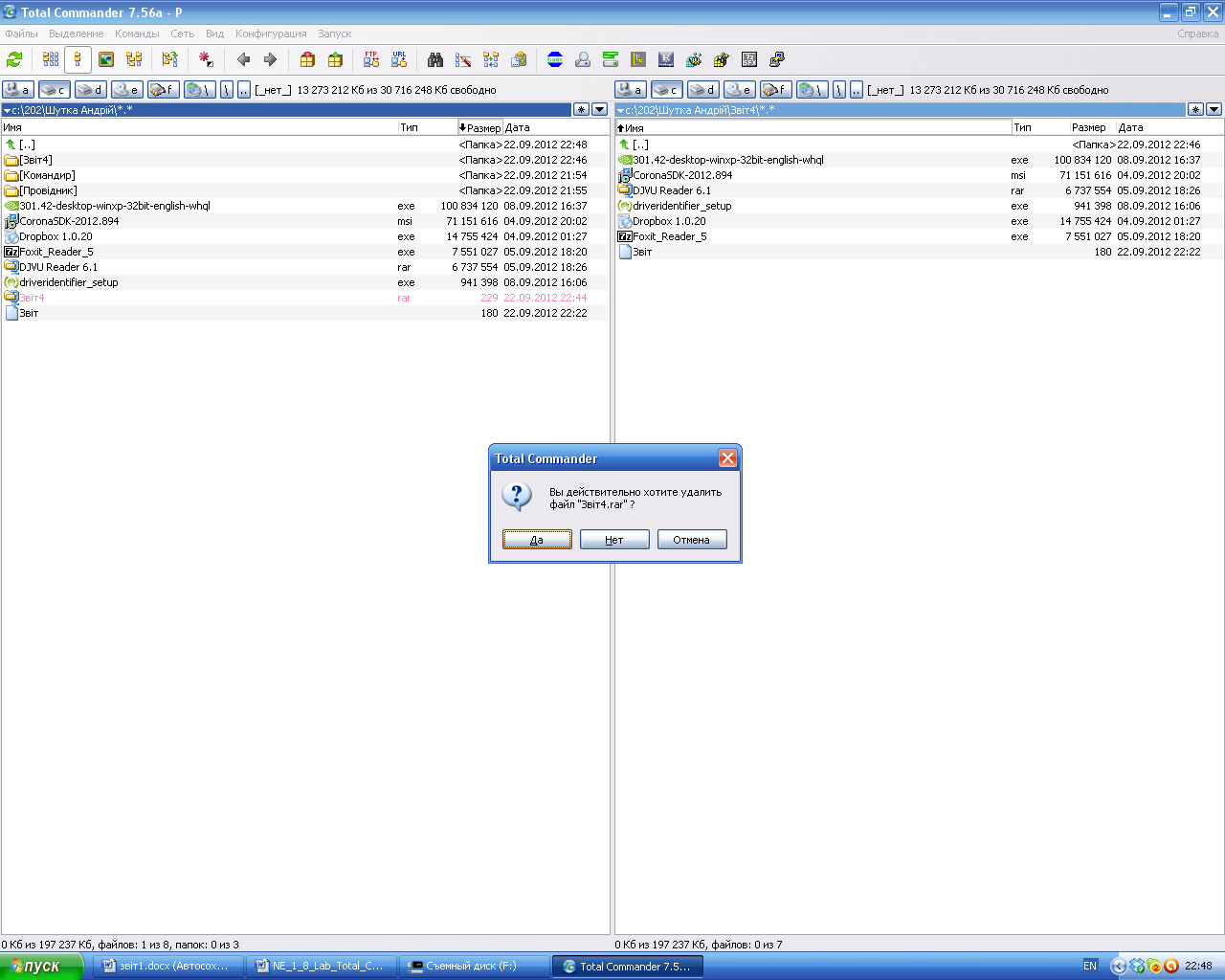Select drive d in right panel
Screen dimensions: 1225x980
pos(702,90)
